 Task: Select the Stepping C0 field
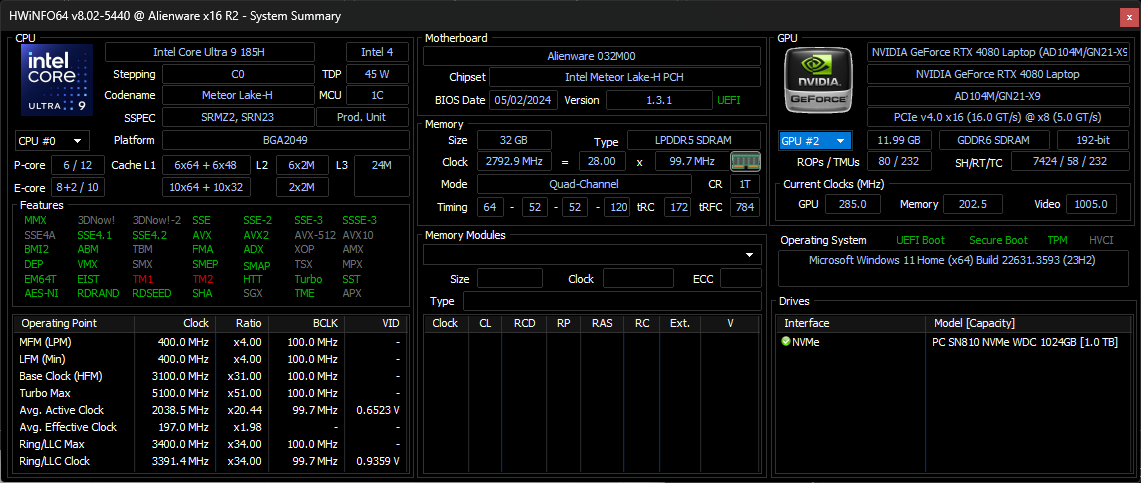tap(238, 74)
